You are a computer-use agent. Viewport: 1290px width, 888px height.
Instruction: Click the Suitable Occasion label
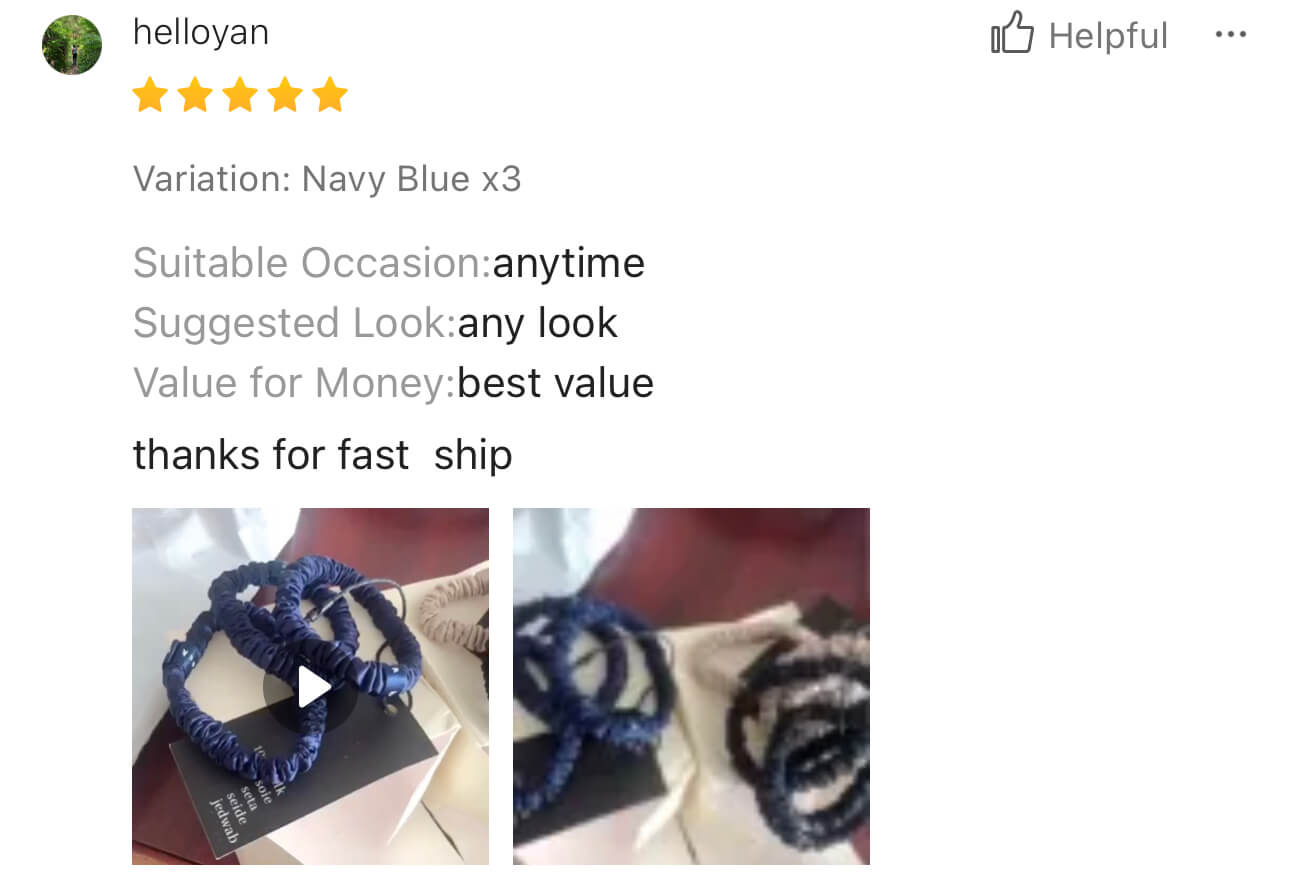pos(312,263)
